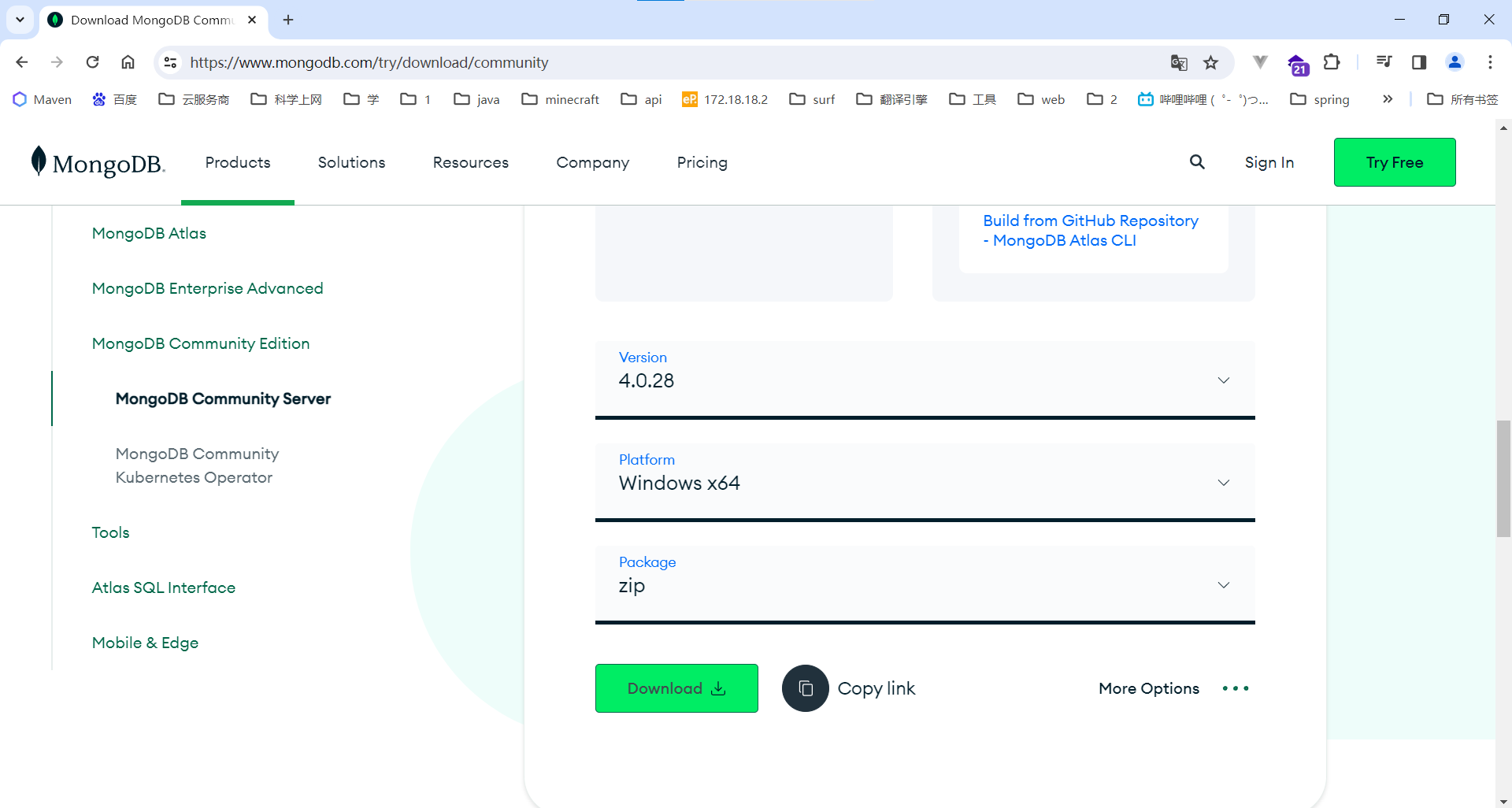The height and width of the screenshot is (808, 1512).
Task: Reload the current page
Action: coord(92,62)
